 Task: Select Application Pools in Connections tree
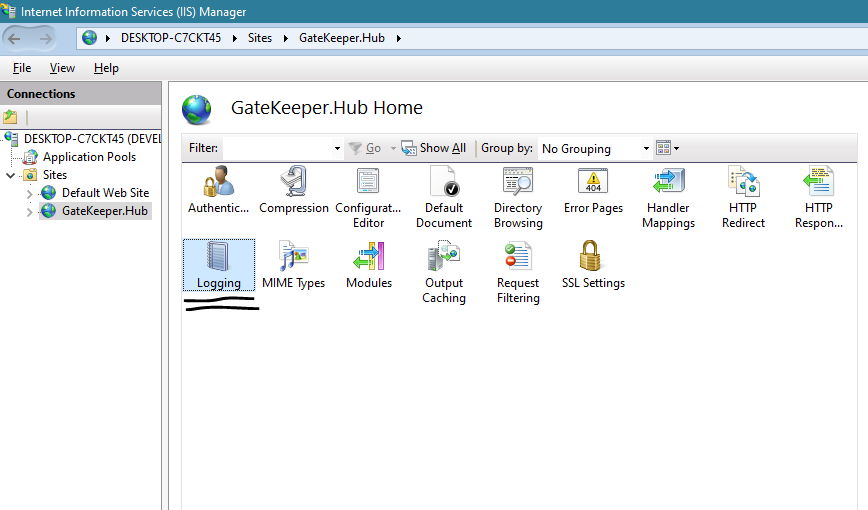pyautogui.click(x=88, y=157)
